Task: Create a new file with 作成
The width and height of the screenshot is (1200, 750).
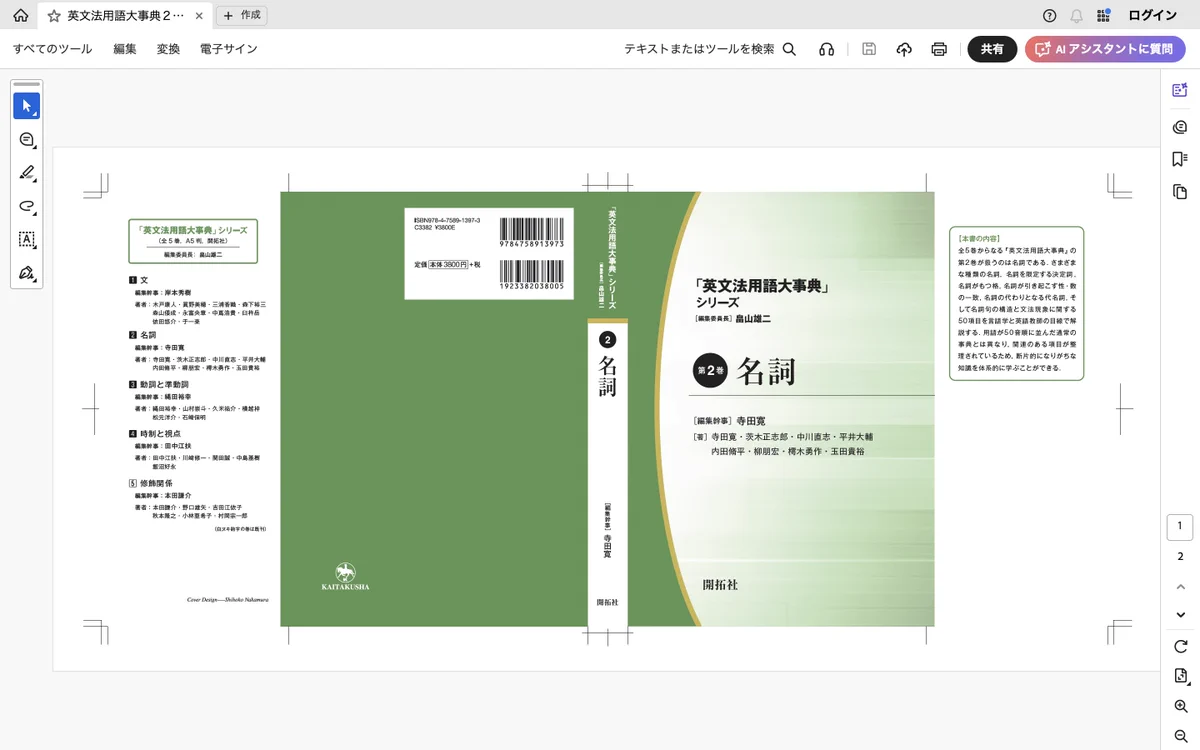Action: pos(241,16)
